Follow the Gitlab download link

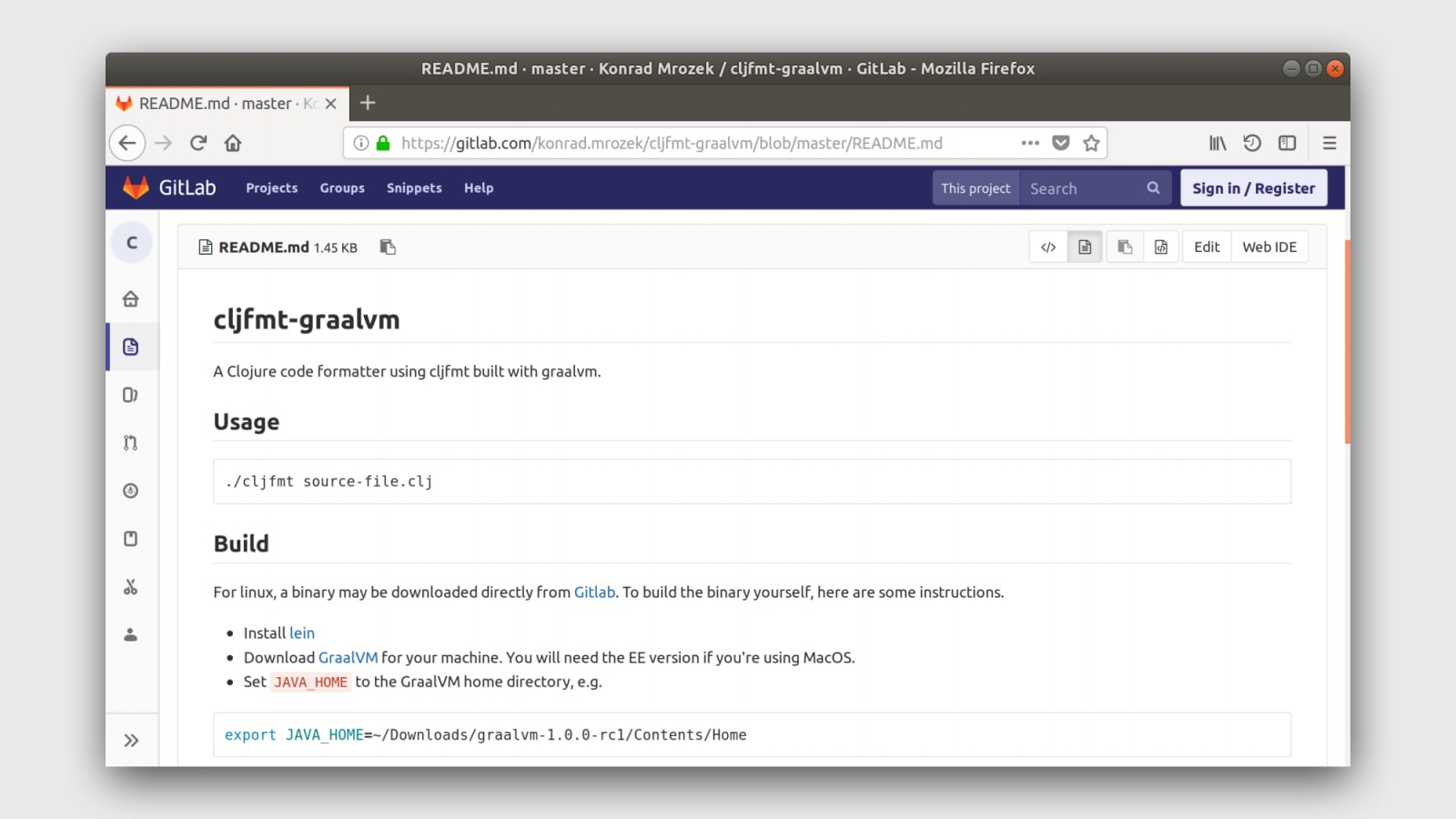594,591
